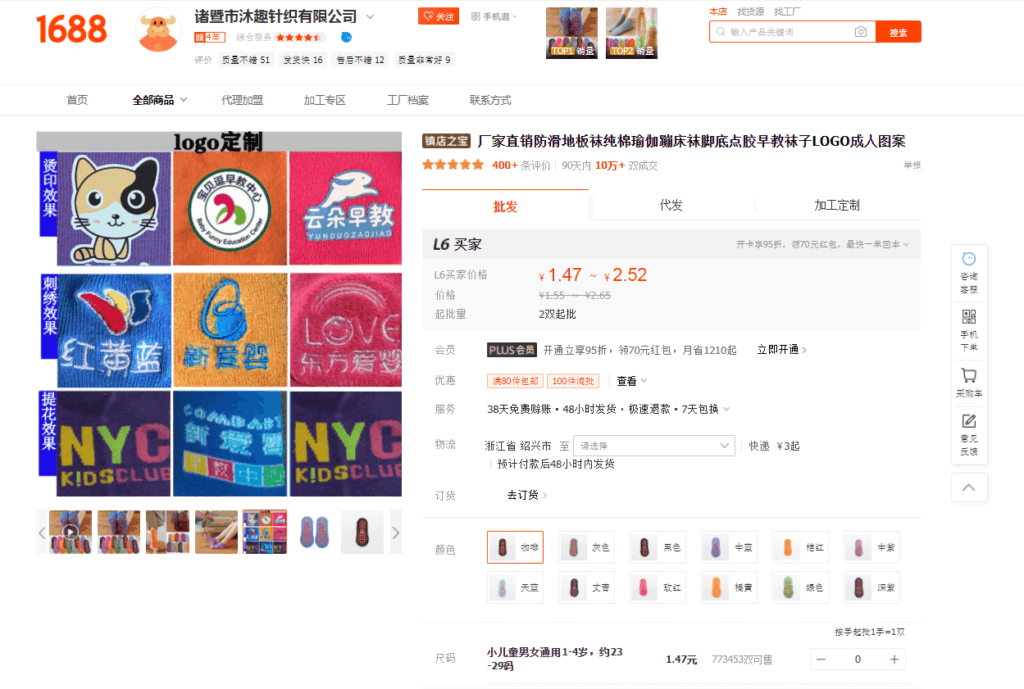1024x689 pixels.
Task: Expand the store name dropdown arrow
Action: pyautogui.click(x=370, y=16)
